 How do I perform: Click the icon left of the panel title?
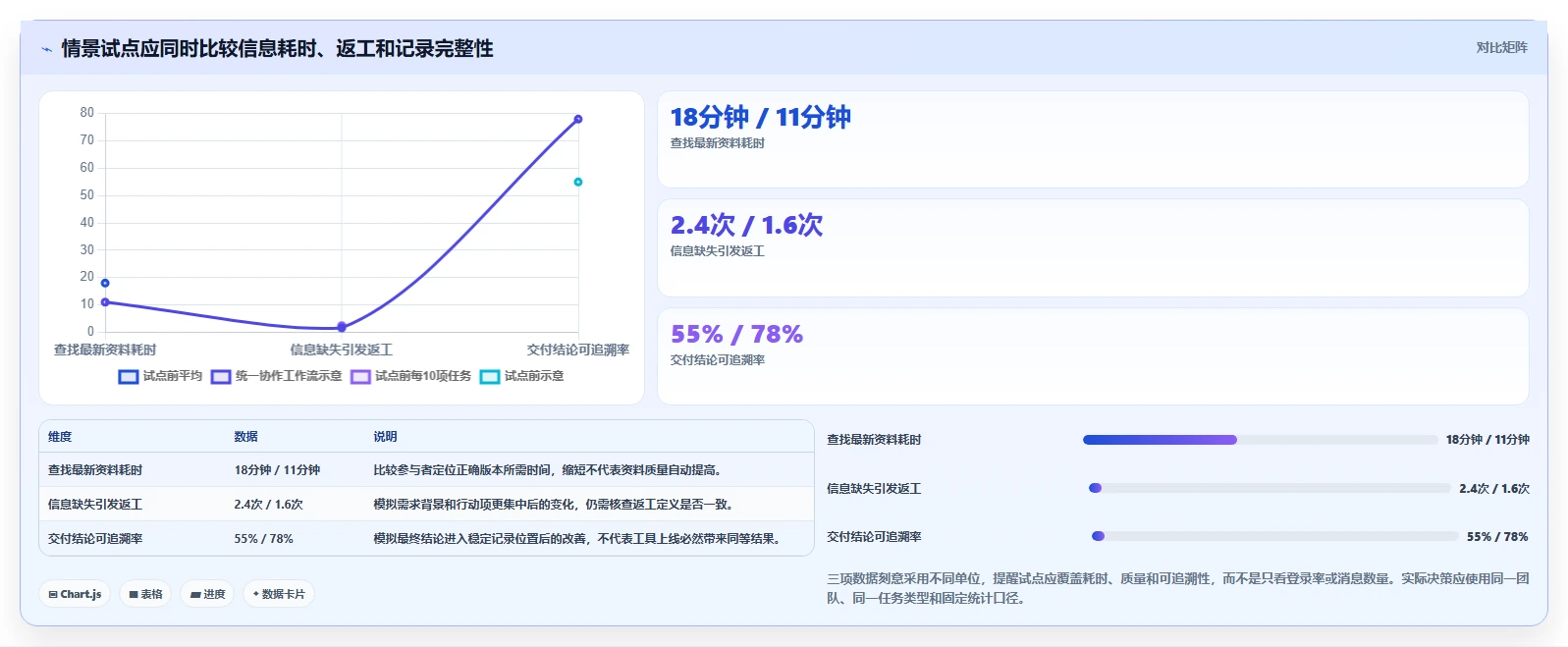[46, 49]
